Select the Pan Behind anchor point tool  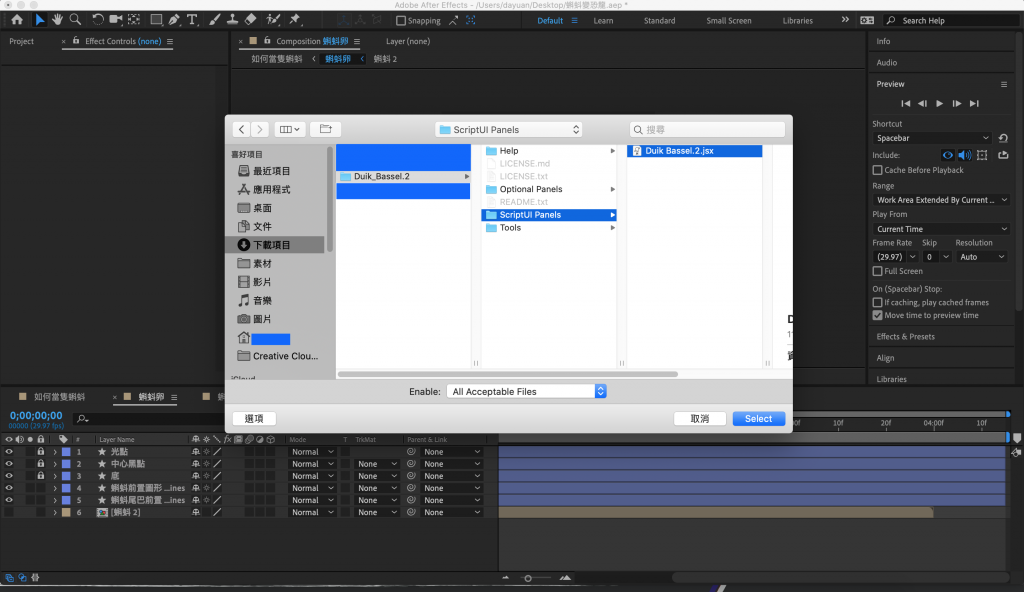coord(134,20)
